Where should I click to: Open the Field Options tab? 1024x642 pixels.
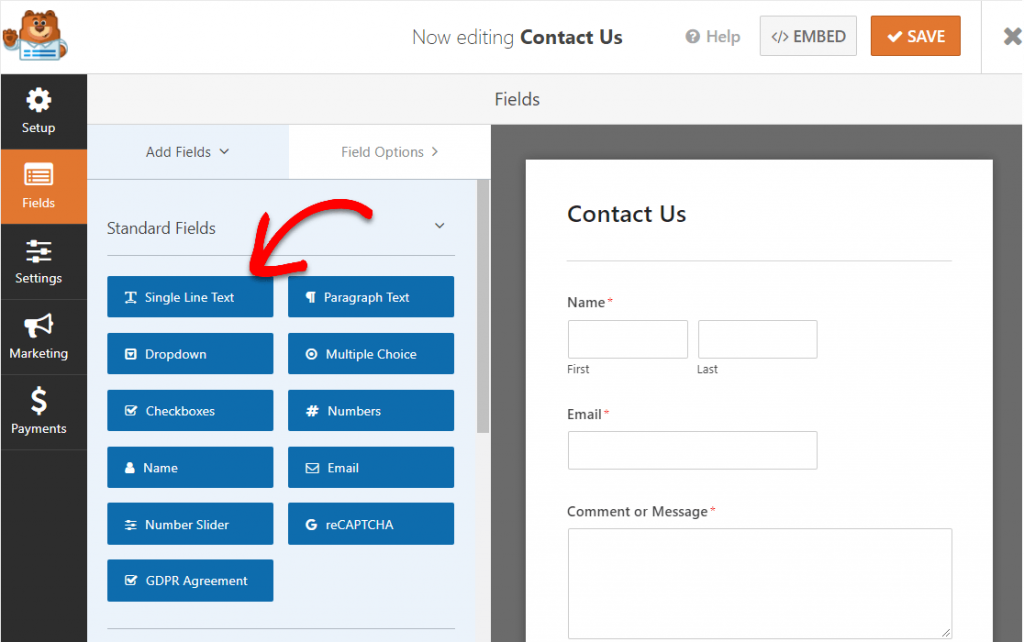[x=389, y=152]
